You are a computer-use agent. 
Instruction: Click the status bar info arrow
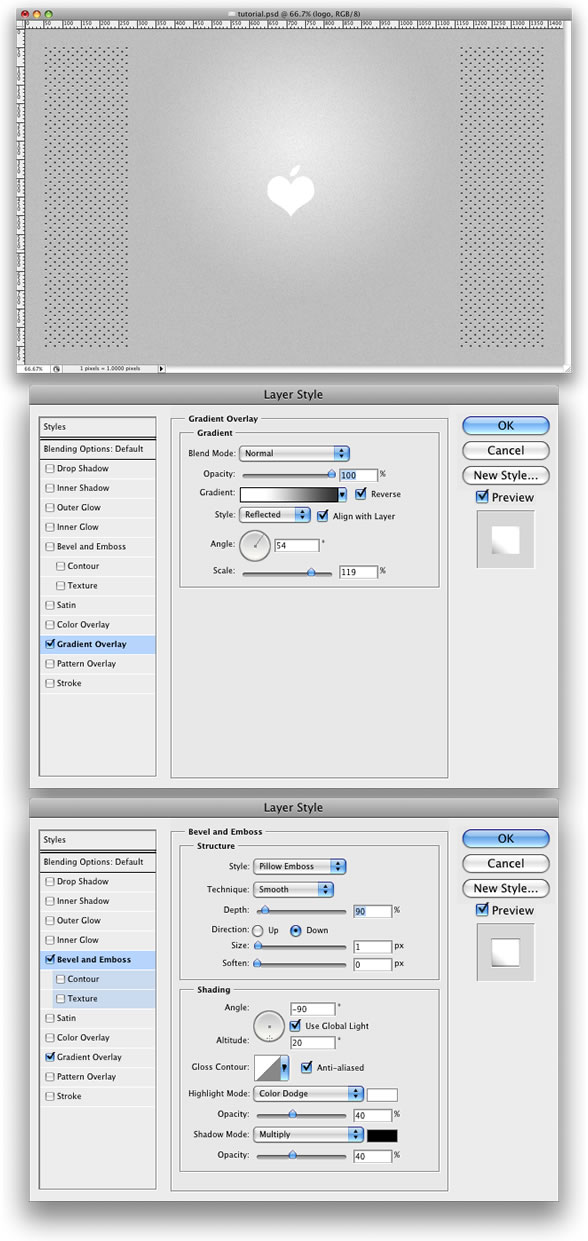162,368
